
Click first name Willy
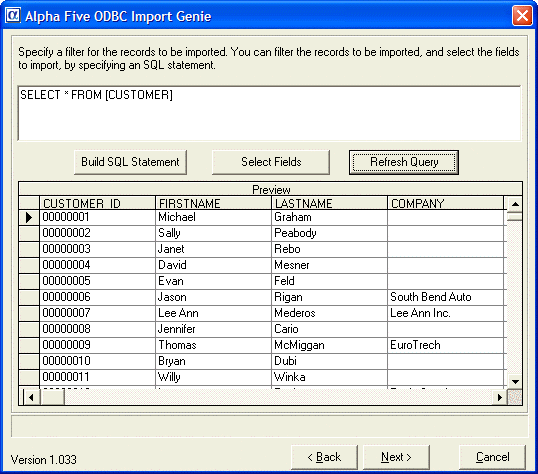tap(213, 377)
